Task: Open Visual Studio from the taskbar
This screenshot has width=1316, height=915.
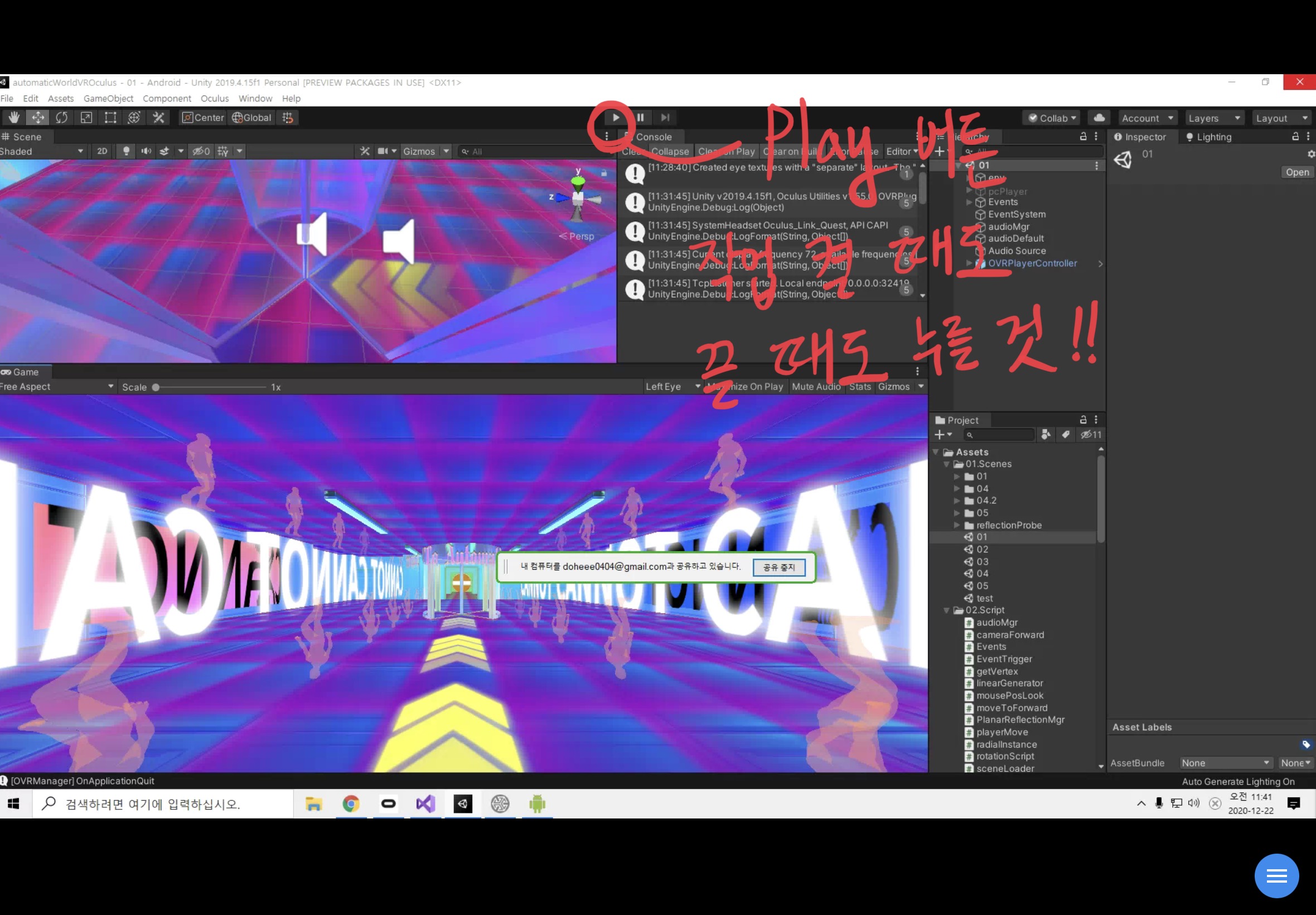Action: point(425,804)
